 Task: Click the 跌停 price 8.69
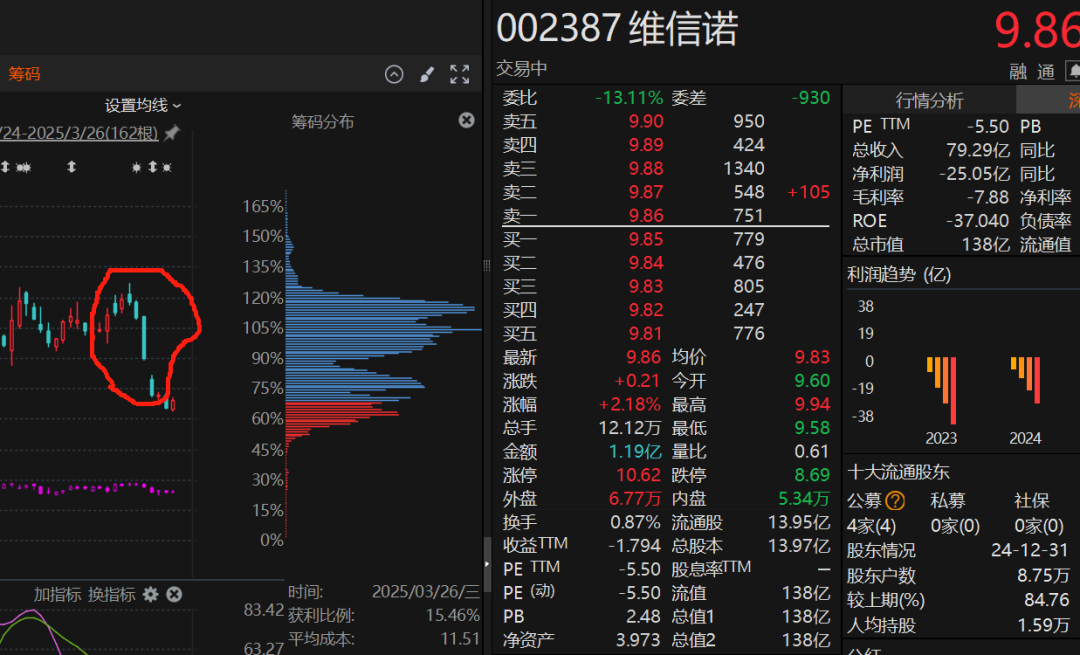812,475
